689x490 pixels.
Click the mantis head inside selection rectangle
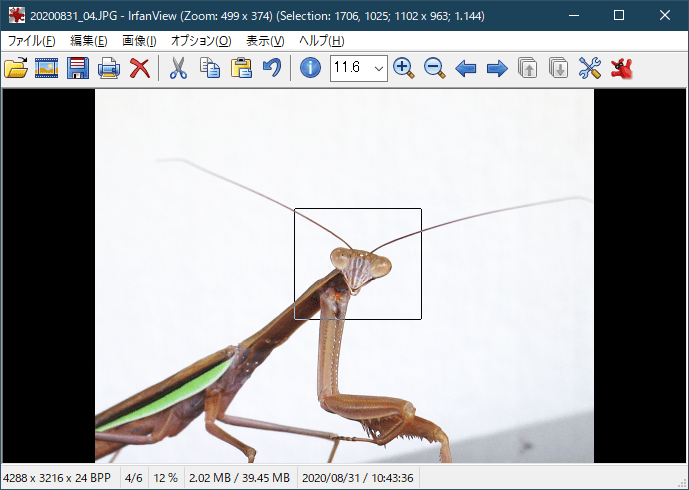[359, 268]
